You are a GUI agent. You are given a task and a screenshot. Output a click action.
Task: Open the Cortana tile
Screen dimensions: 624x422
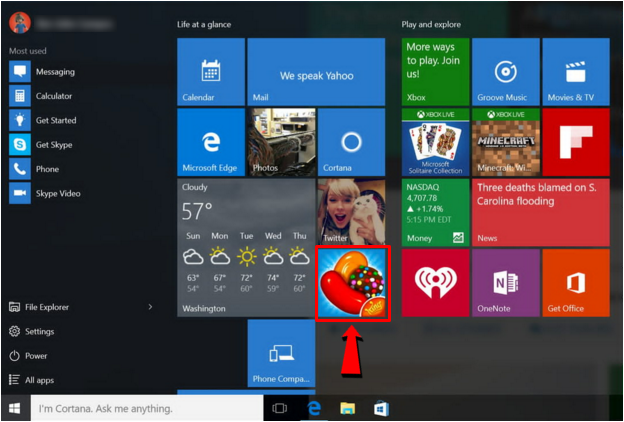click(351, 142)
